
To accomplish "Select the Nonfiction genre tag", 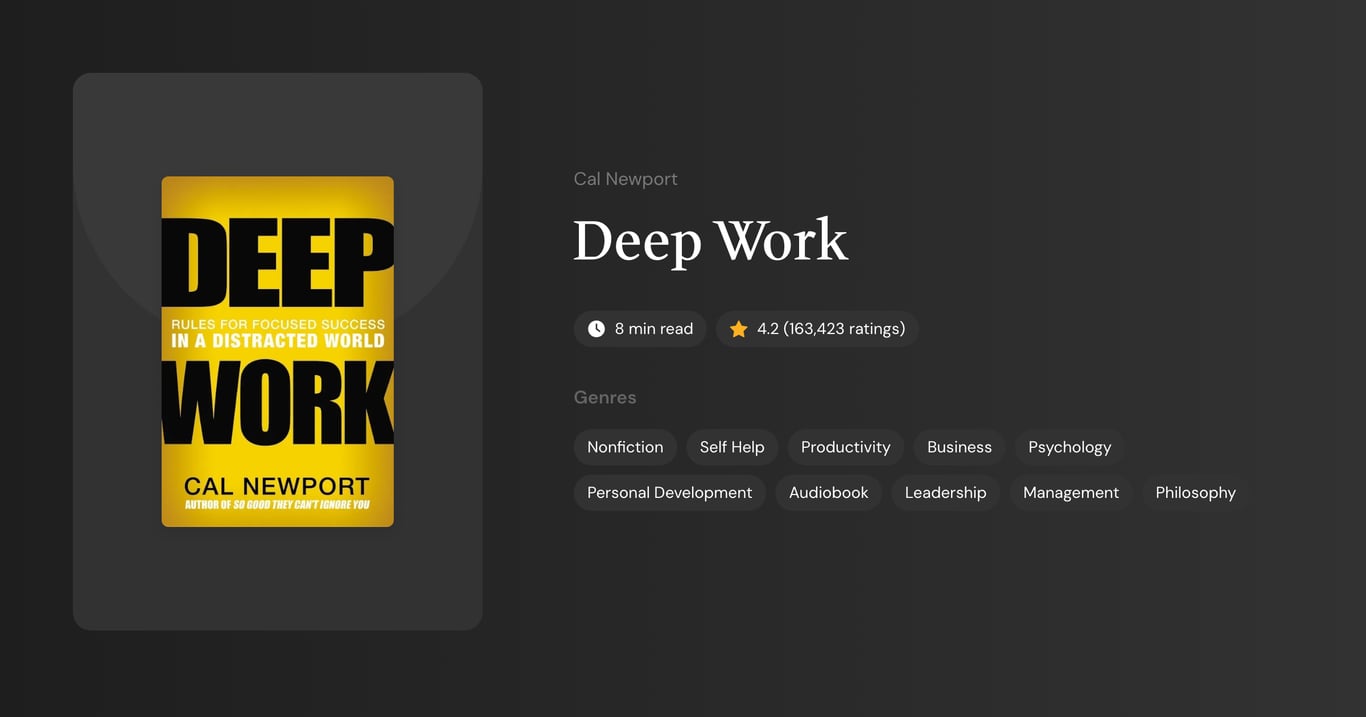I will (625, 447).
